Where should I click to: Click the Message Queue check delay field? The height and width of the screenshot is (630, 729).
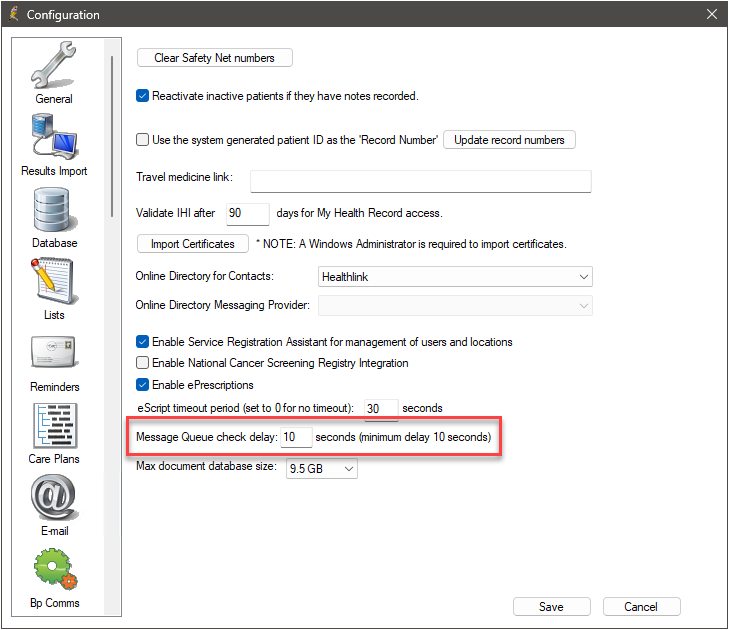[296, 437]
